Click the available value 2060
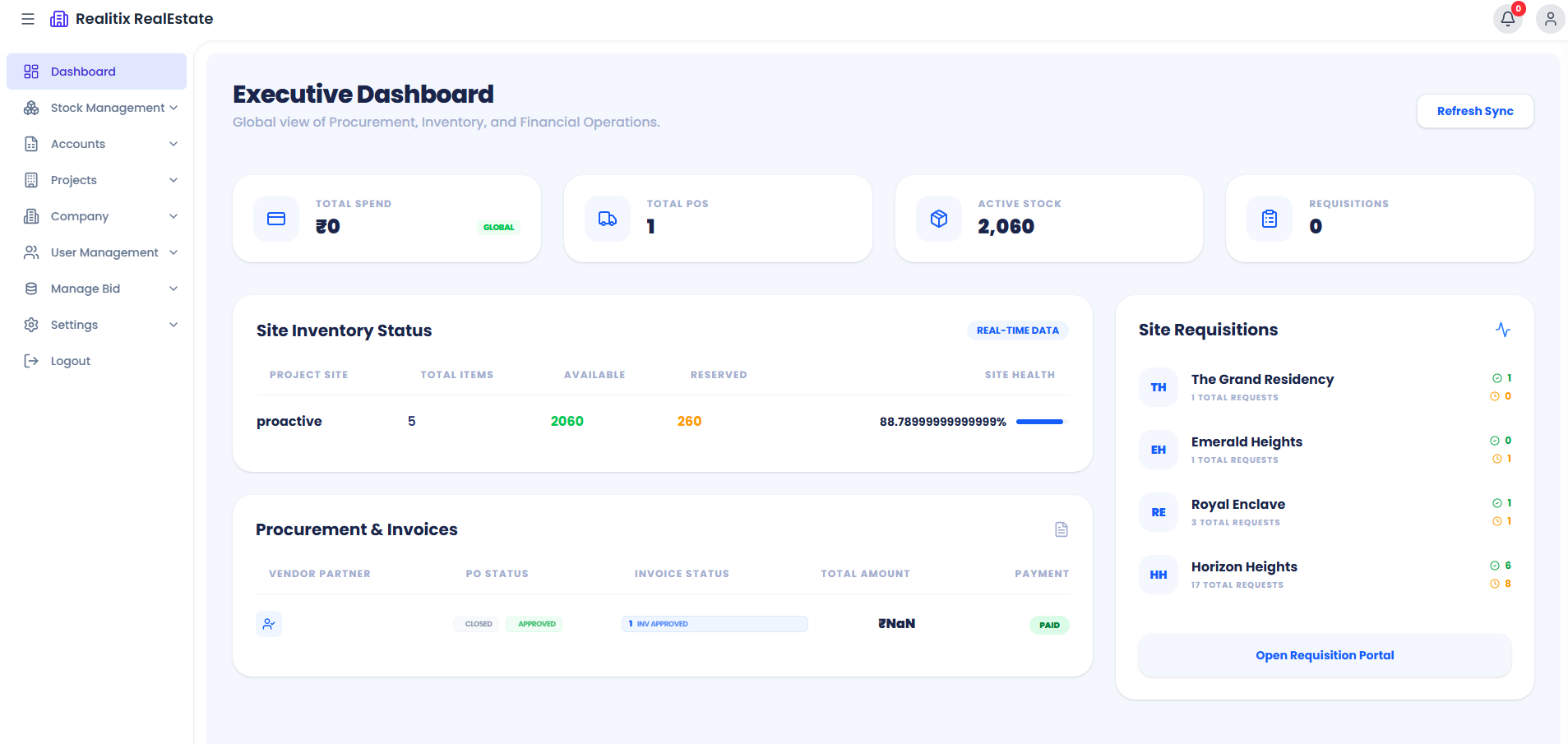This screenshot has height=744, width=1568. pos(567,421)
